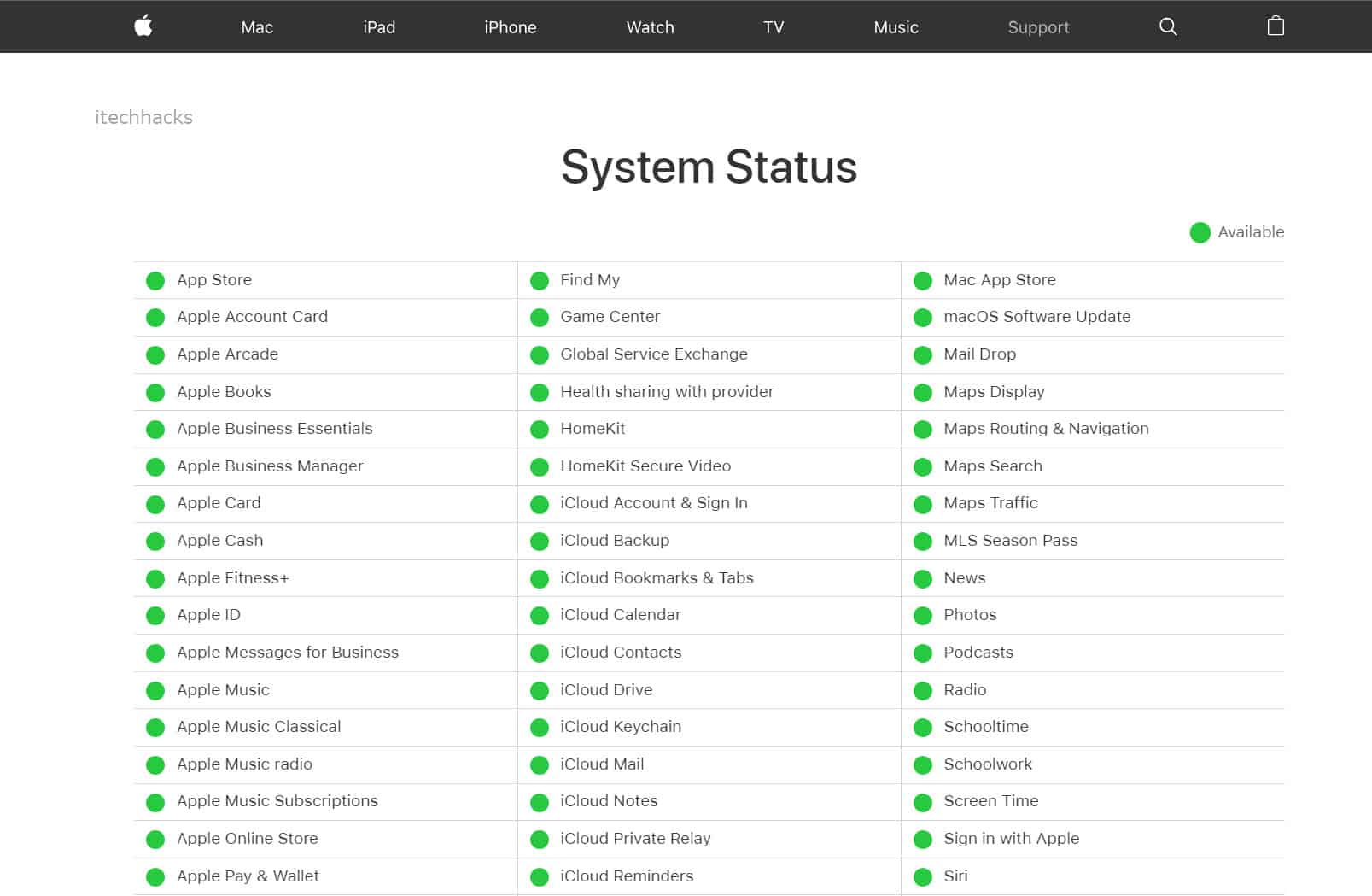Click the System Status heading
Viewport: 1372px width, 896px height.
tap(709, 167)
